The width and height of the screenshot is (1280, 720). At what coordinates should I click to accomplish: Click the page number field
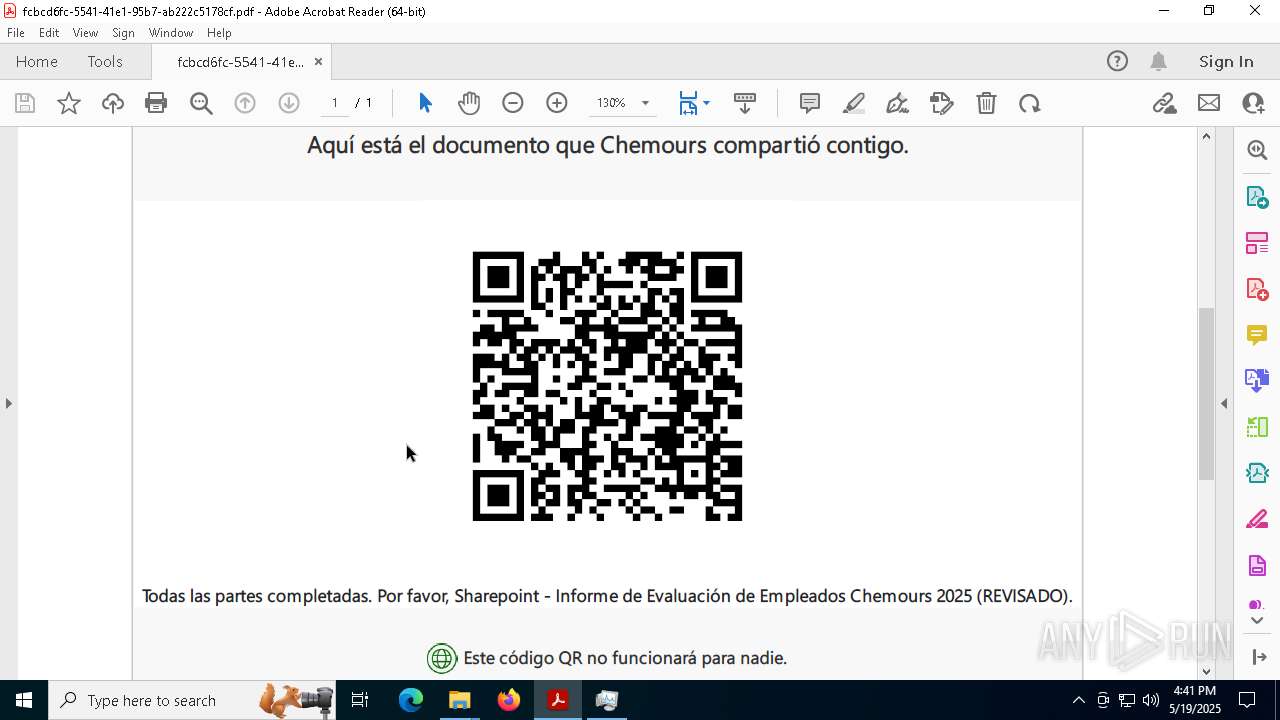[334, 103]
